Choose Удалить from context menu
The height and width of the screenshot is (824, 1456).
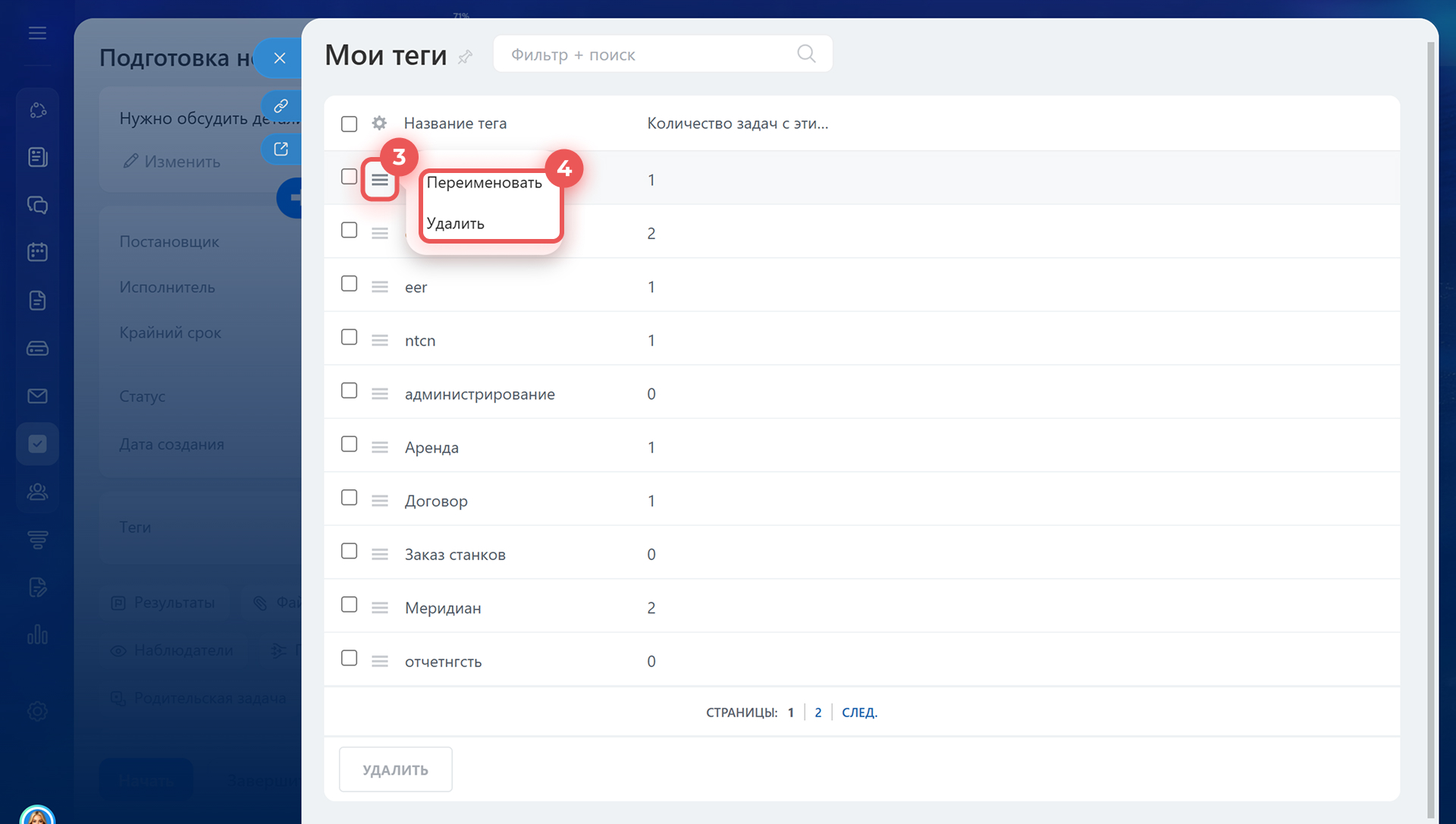[x=455, y=224]
